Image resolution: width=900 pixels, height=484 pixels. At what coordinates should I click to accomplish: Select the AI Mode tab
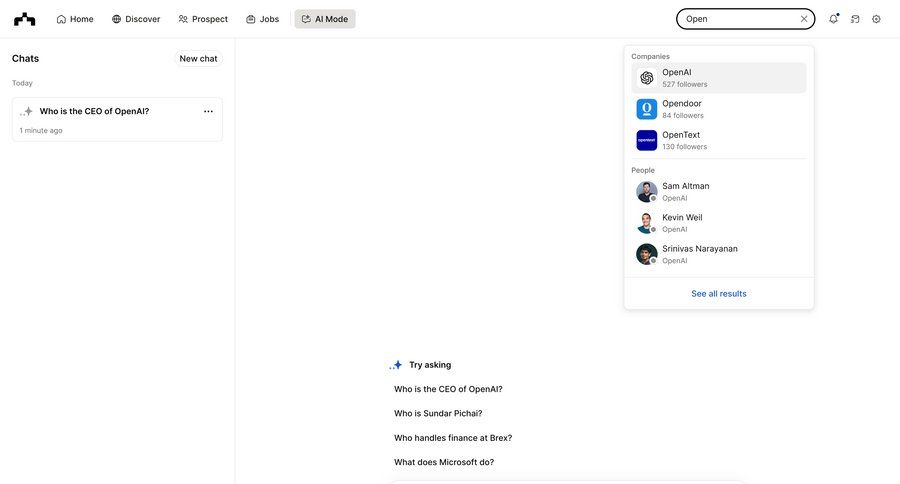(325, 19)
